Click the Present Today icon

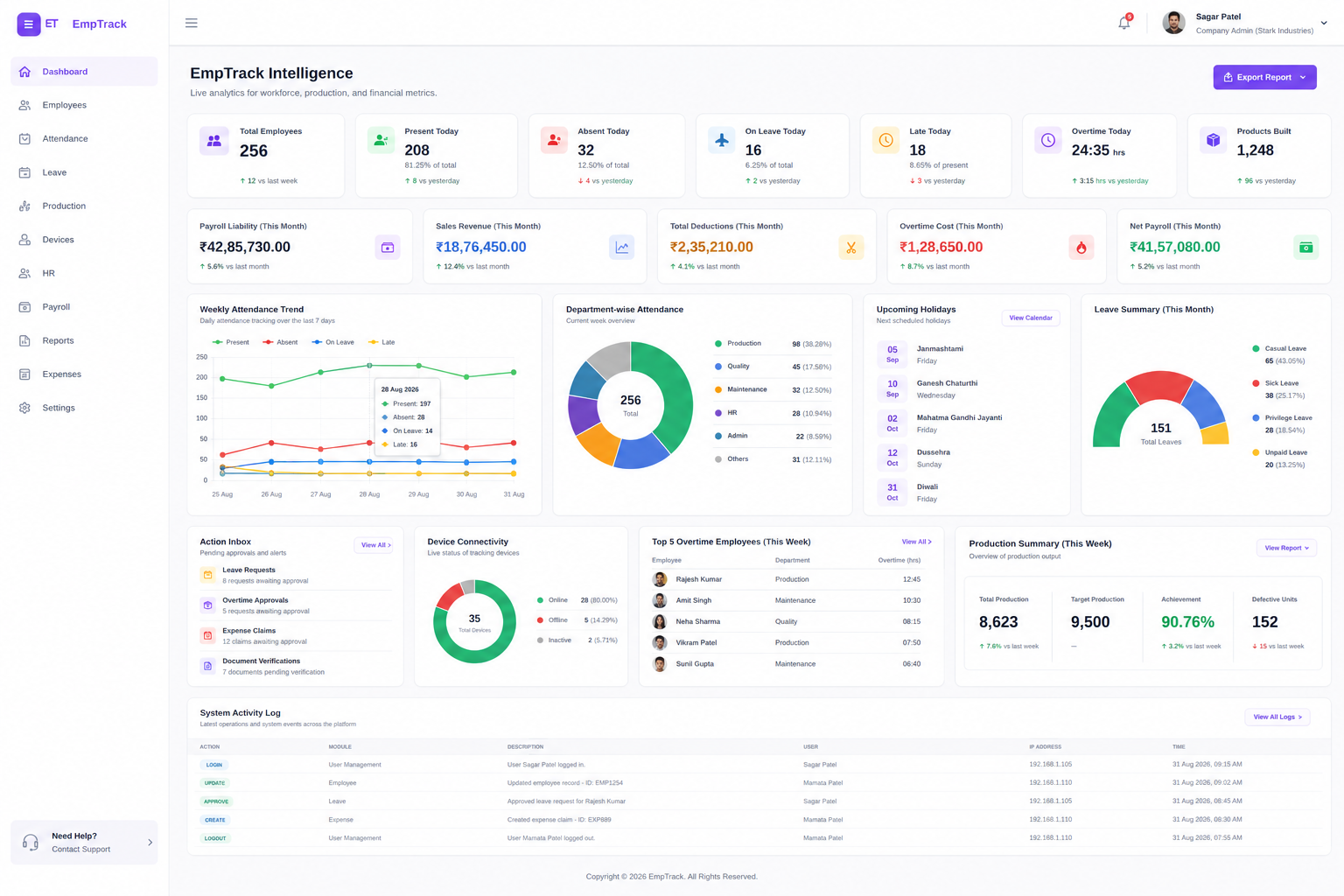(x=381, y=140)
